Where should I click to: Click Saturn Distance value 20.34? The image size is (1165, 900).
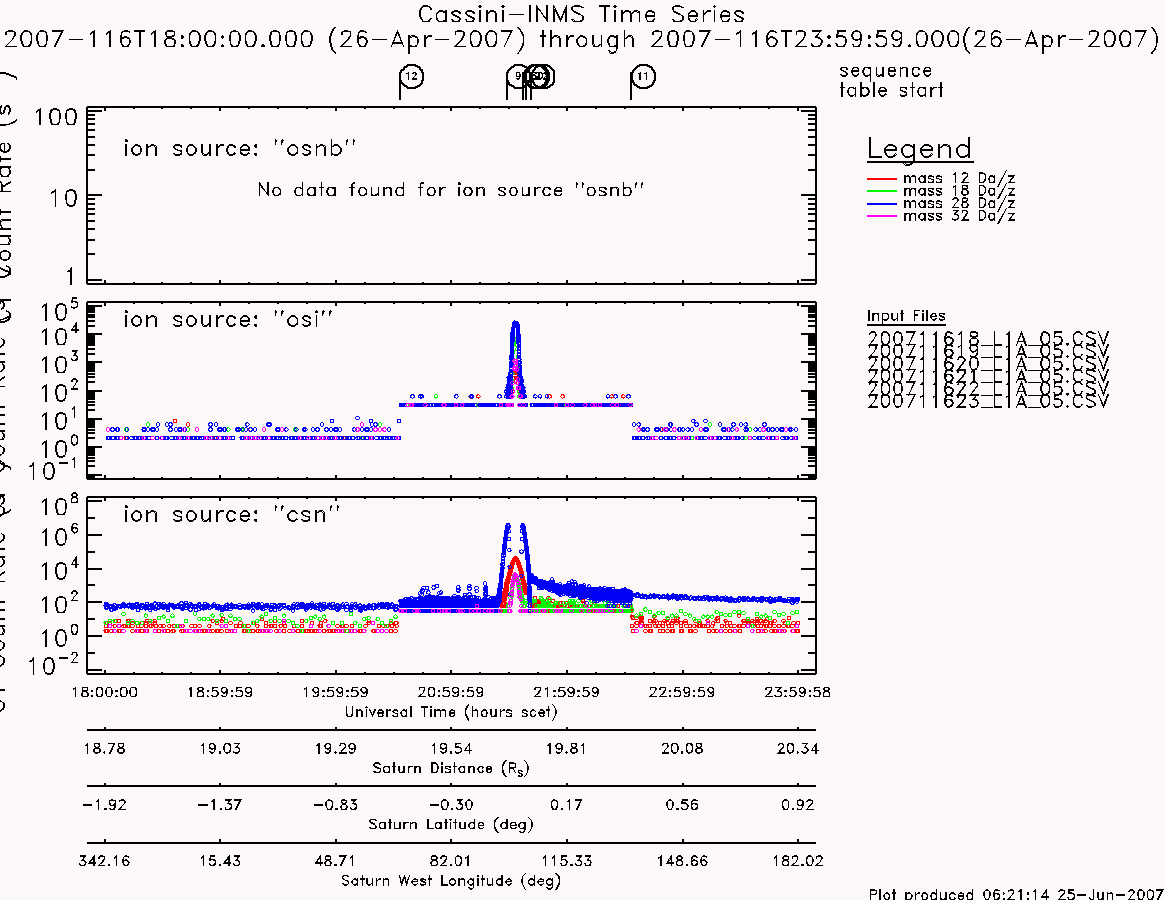(797, 748)
